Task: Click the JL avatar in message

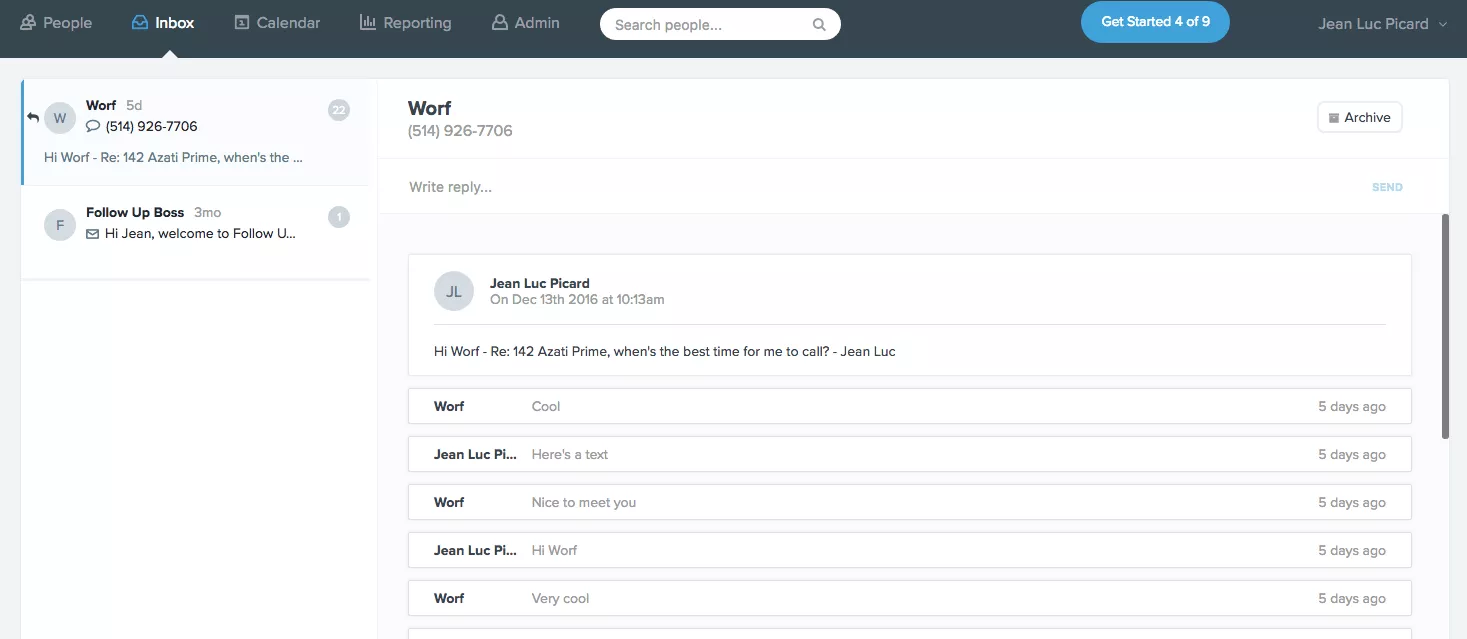Action: pyautogui.click(x=453, y=291)
